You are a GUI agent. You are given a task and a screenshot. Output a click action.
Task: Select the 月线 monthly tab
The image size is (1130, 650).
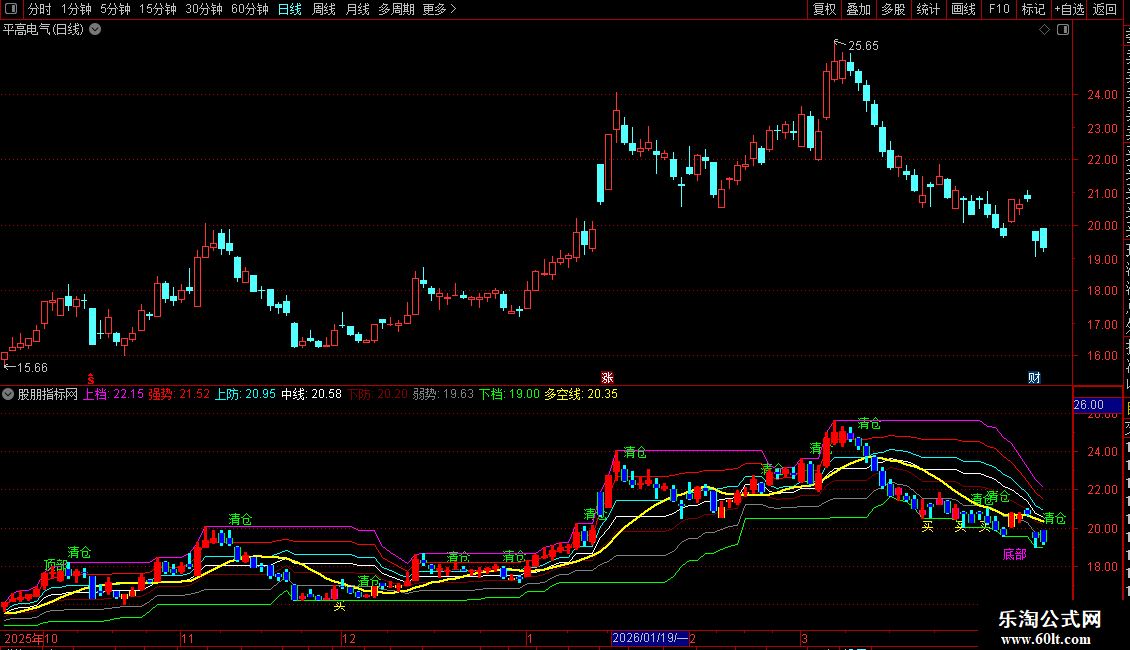(357, 9)
